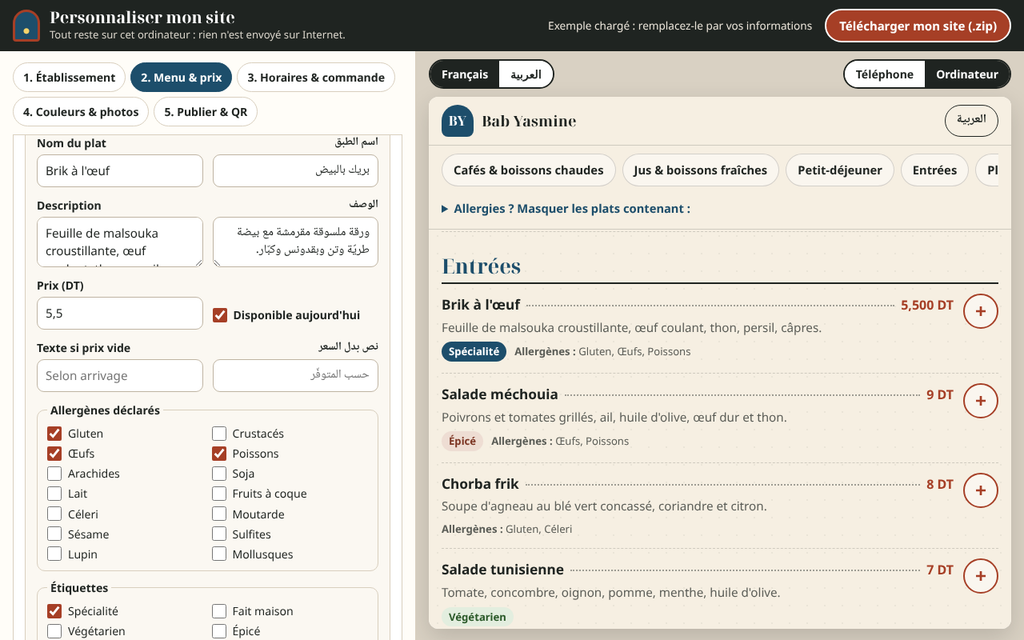Add Brik à l'œuf with plus icon
The image size is (1024, 640).
(980, 312)
